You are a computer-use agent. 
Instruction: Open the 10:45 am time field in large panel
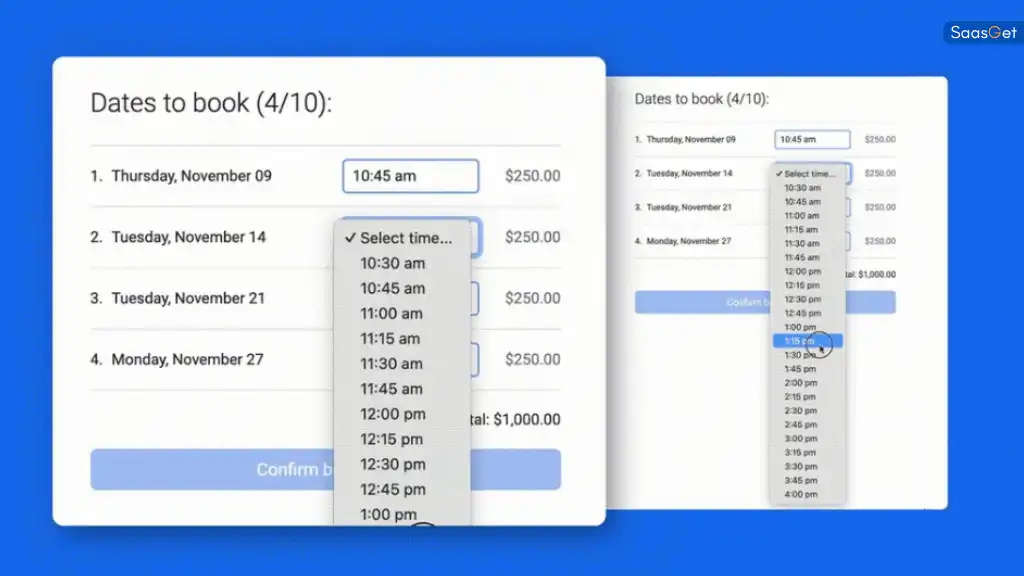[410, 176]
